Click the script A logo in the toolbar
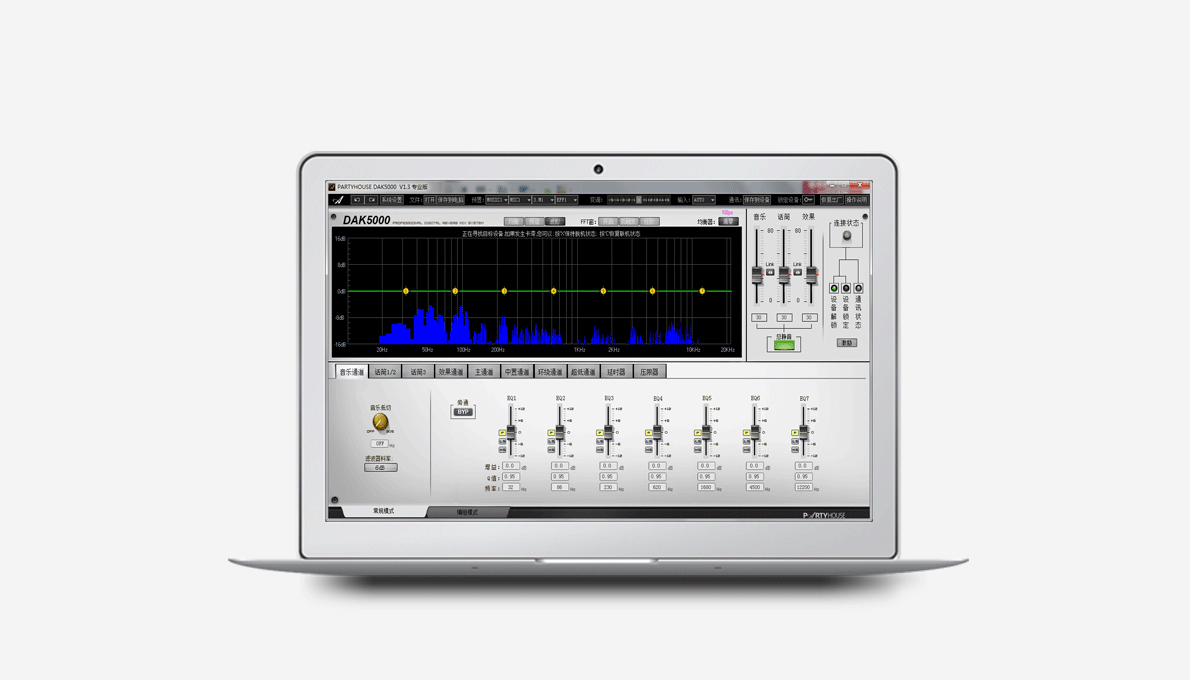This screenshot has width=1190, height=680. pos(338,200)
